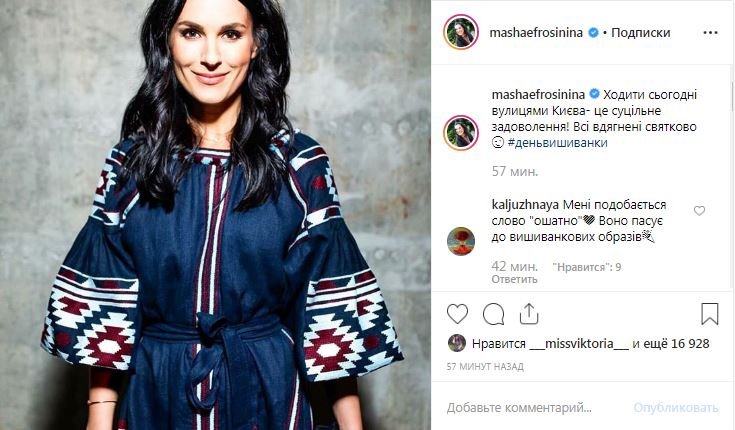Open mashaefrosinina profile picture in the header
This screenshot has height=430, width=735.
pos(461,32)
